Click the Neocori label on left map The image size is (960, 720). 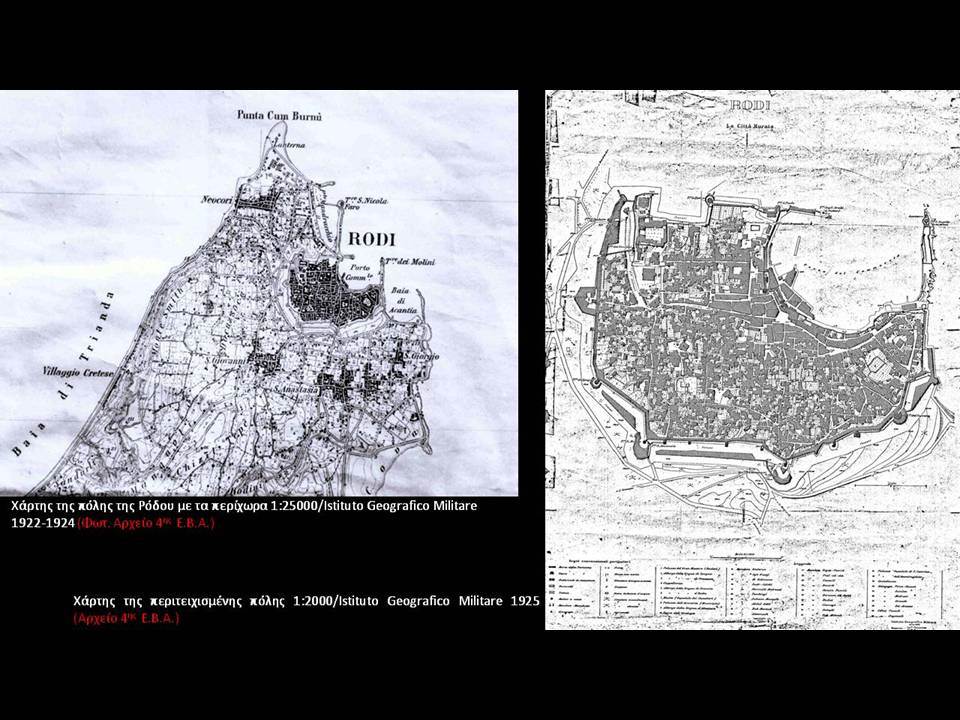click(217, 200)
